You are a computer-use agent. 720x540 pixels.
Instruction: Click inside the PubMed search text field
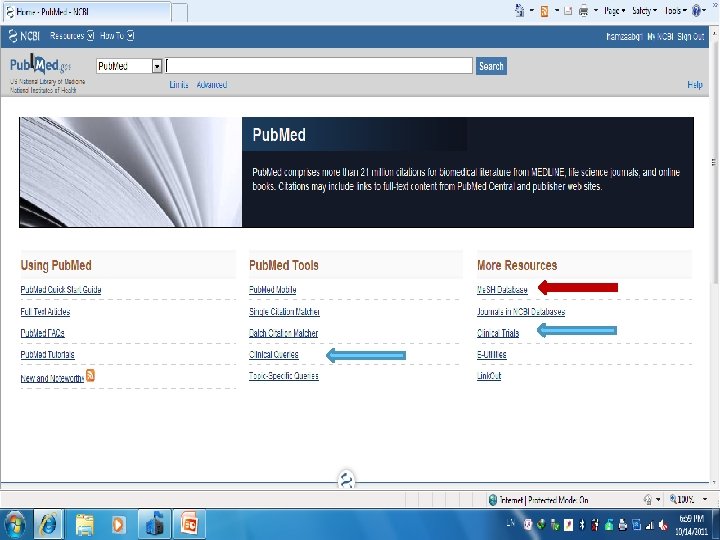point(319,66)
